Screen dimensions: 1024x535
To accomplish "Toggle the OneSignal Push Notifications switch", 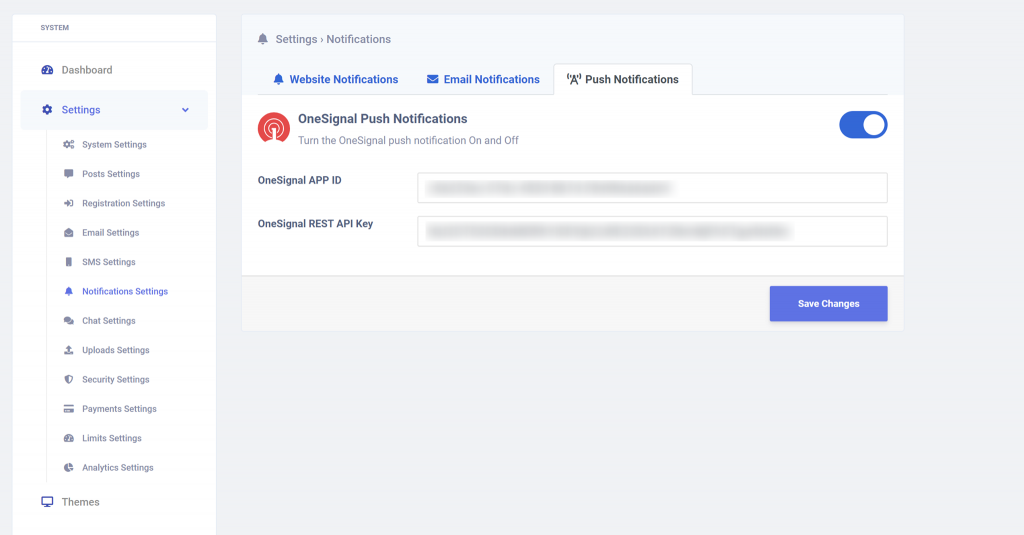I will pos(863,125).
